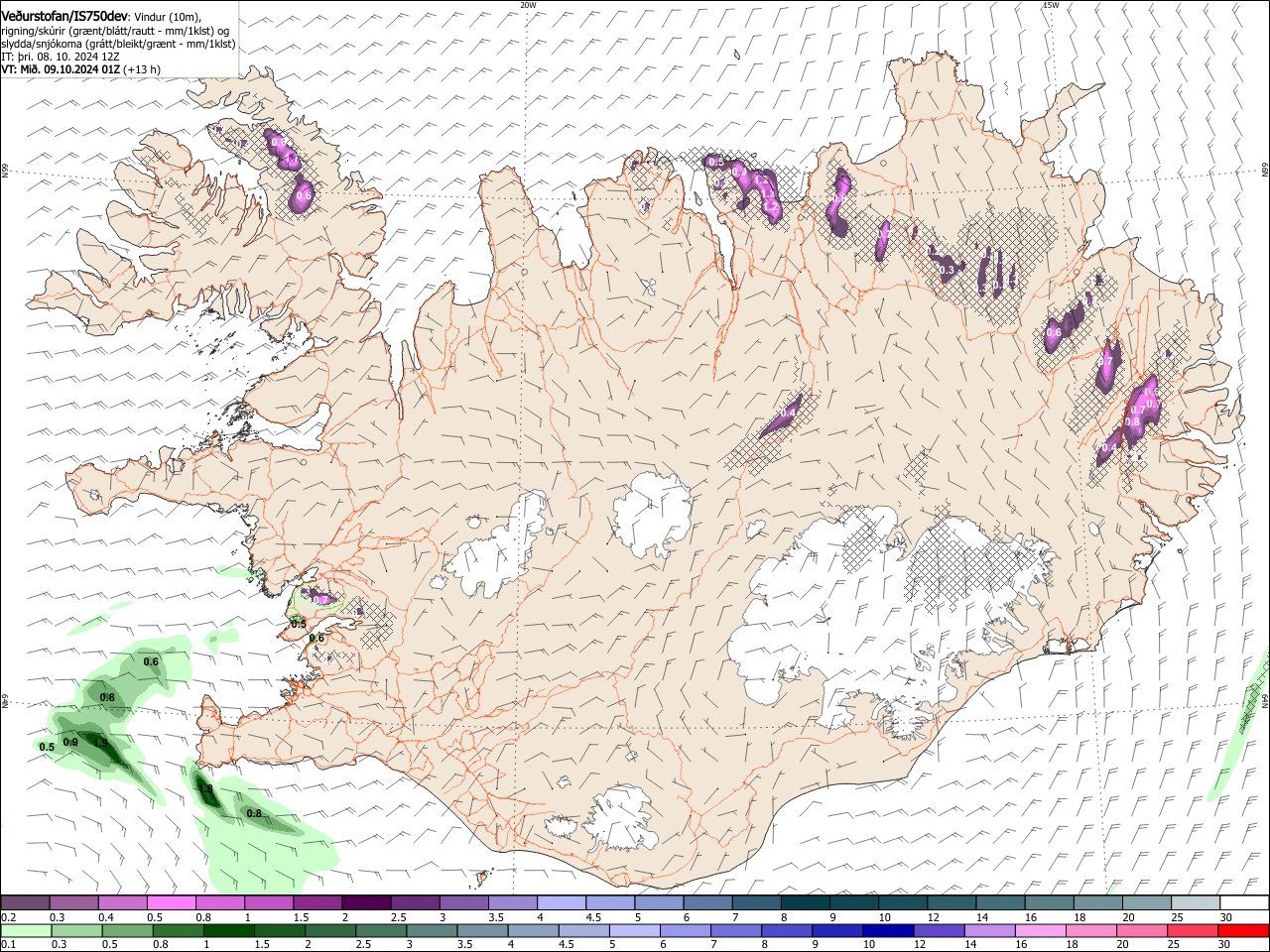
Task: Click the light pink 16 swatch in lower legend
Action: pos(1040,930)
